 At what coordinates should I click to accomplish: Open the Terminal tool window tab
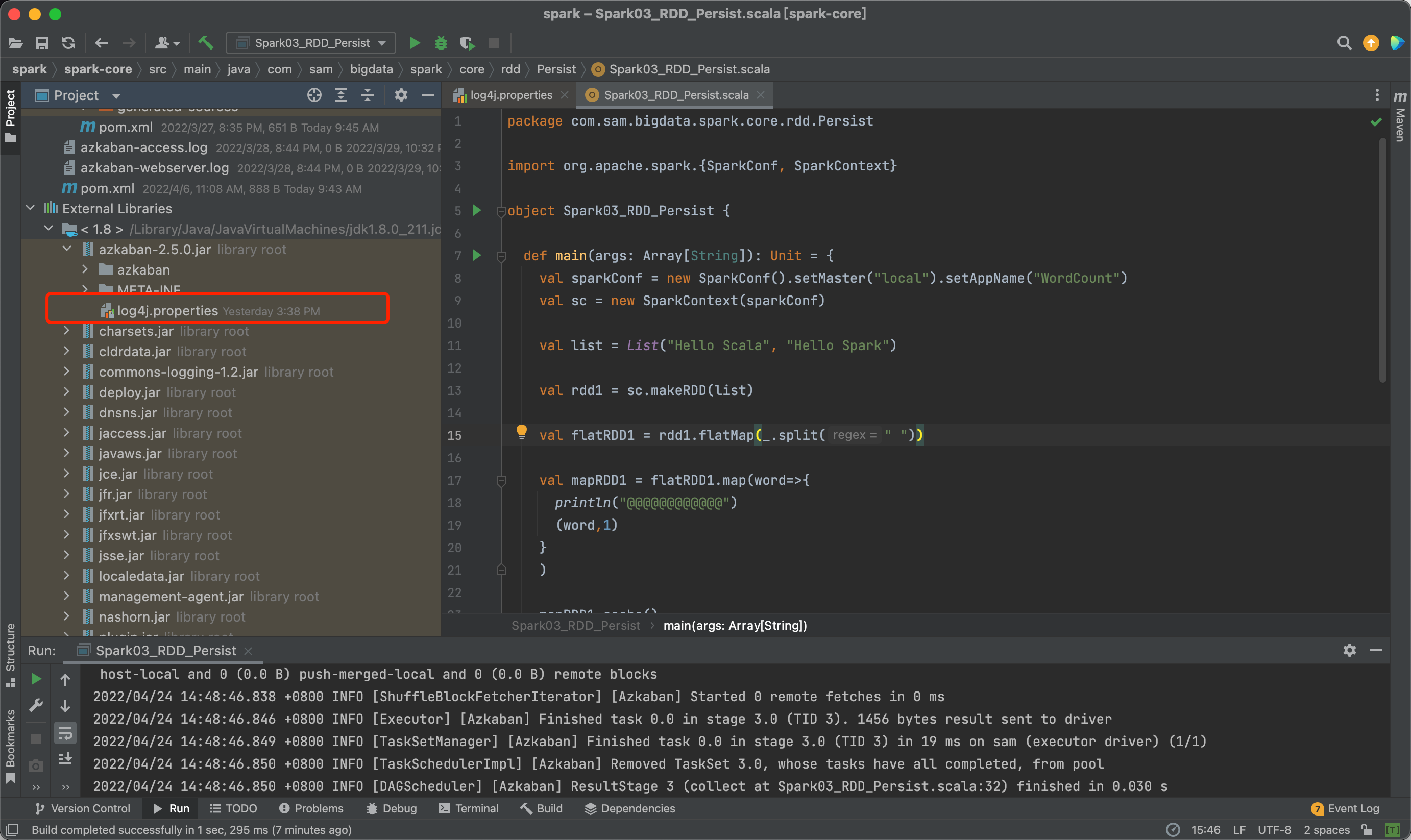[469, 808]
